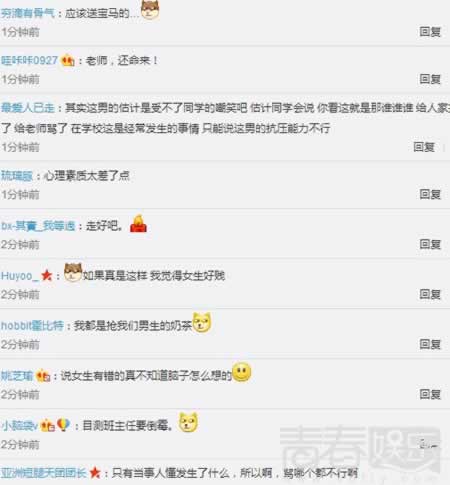450x485 pixels.
Task: Open the hobbit霍比特 user profile
Action: (32, 326)
